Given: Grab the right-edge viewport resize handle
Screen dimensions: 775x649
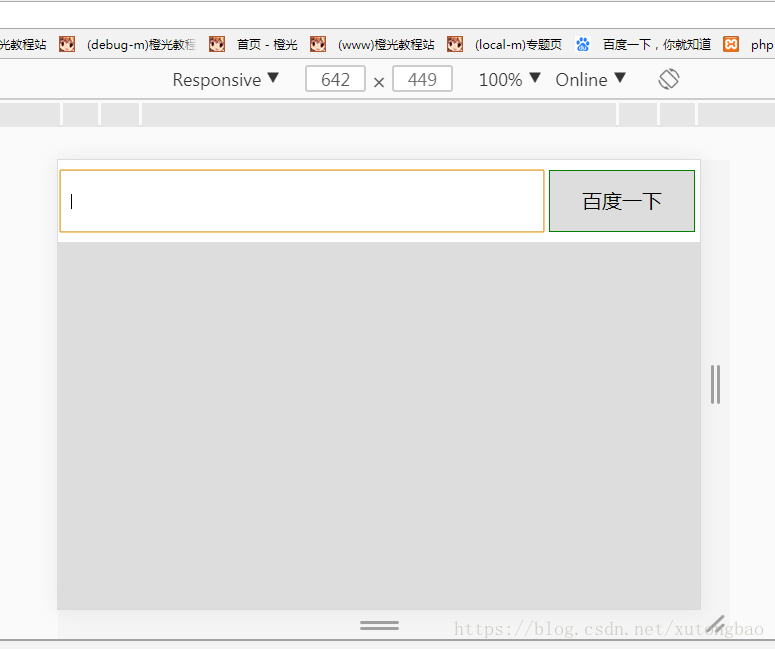Looking at the screenshot, I should 715,385.
